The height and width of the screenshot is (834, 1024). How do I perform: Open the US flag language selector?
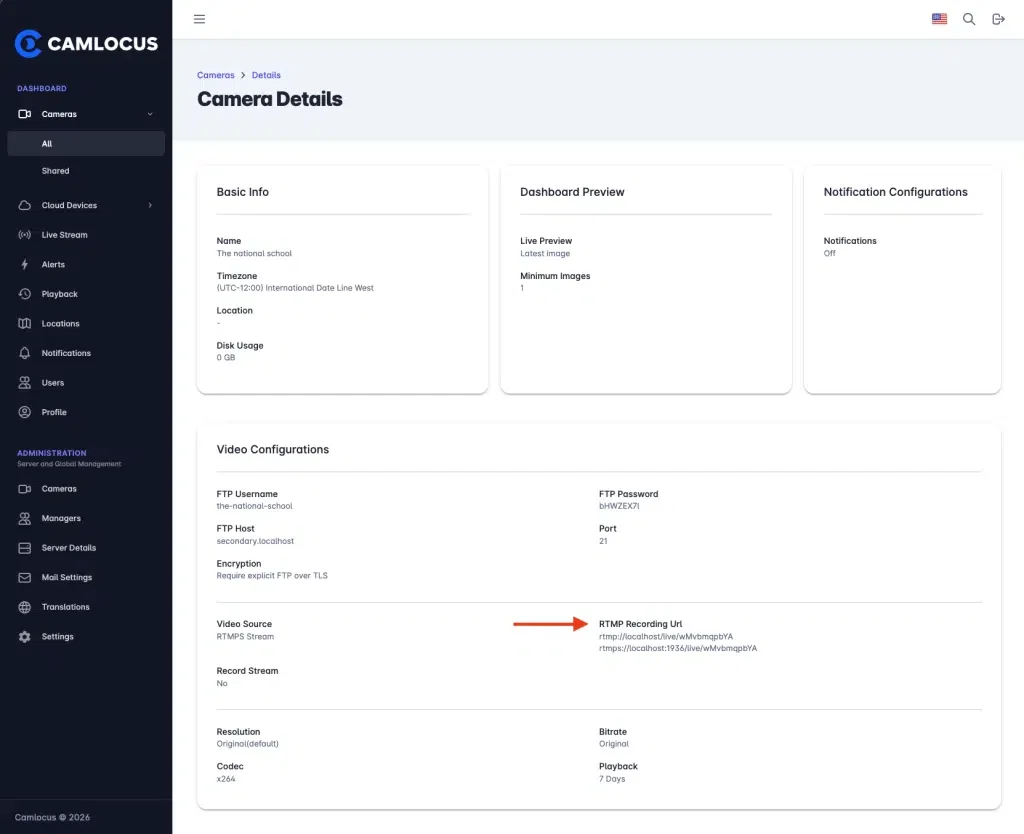point(939,19)
